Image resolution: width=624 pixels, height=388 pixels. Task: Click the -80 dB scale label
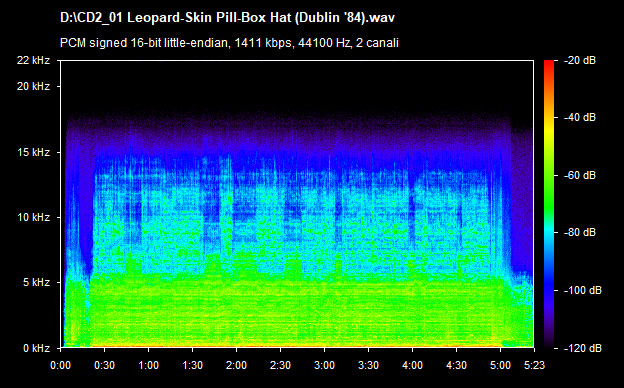tap(580, 232)
